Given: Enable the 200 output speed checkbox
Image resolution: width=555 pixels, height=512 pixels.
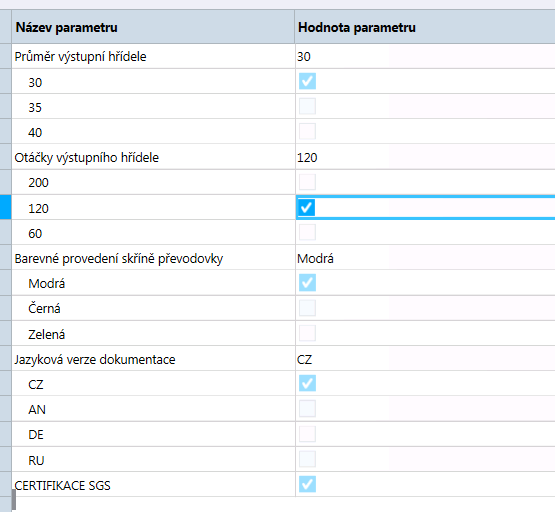Looking at the screenshot, I should [307, 182].
